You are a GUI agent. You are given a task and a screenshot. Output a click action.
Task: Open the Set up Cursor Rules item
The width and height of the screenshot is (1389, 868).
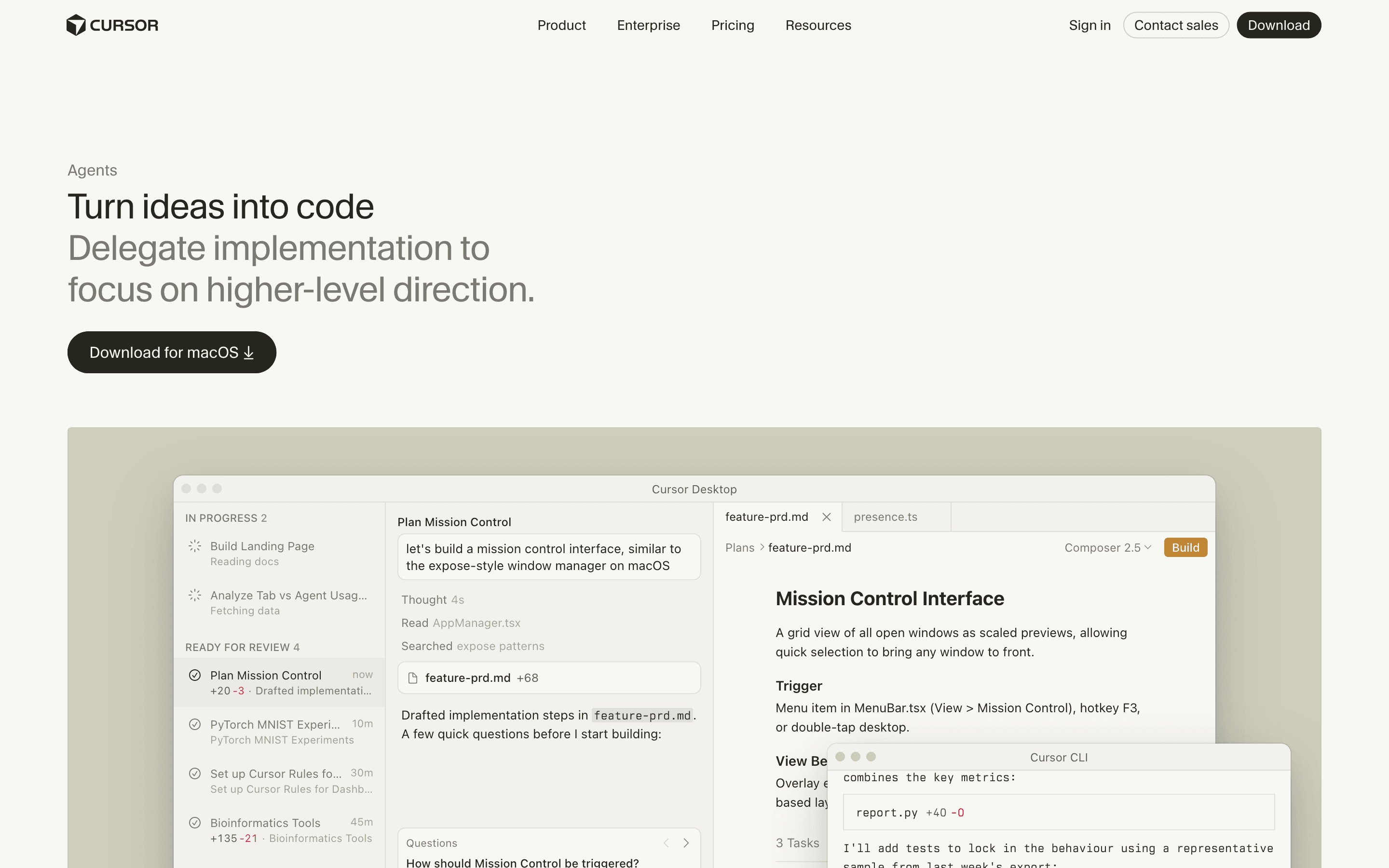[x=279, y=781]
